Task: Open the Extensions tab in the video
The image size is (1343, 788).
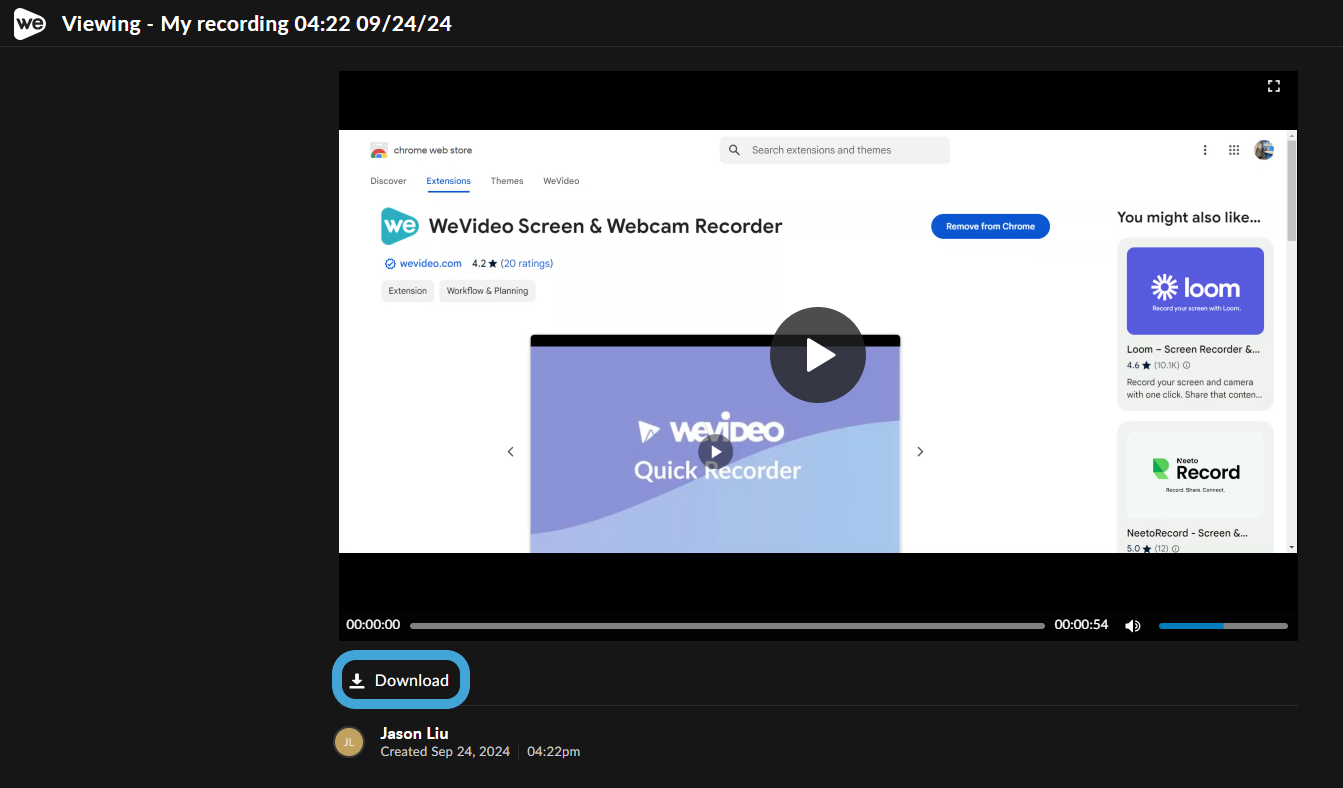Action: [x=448, y=181]
